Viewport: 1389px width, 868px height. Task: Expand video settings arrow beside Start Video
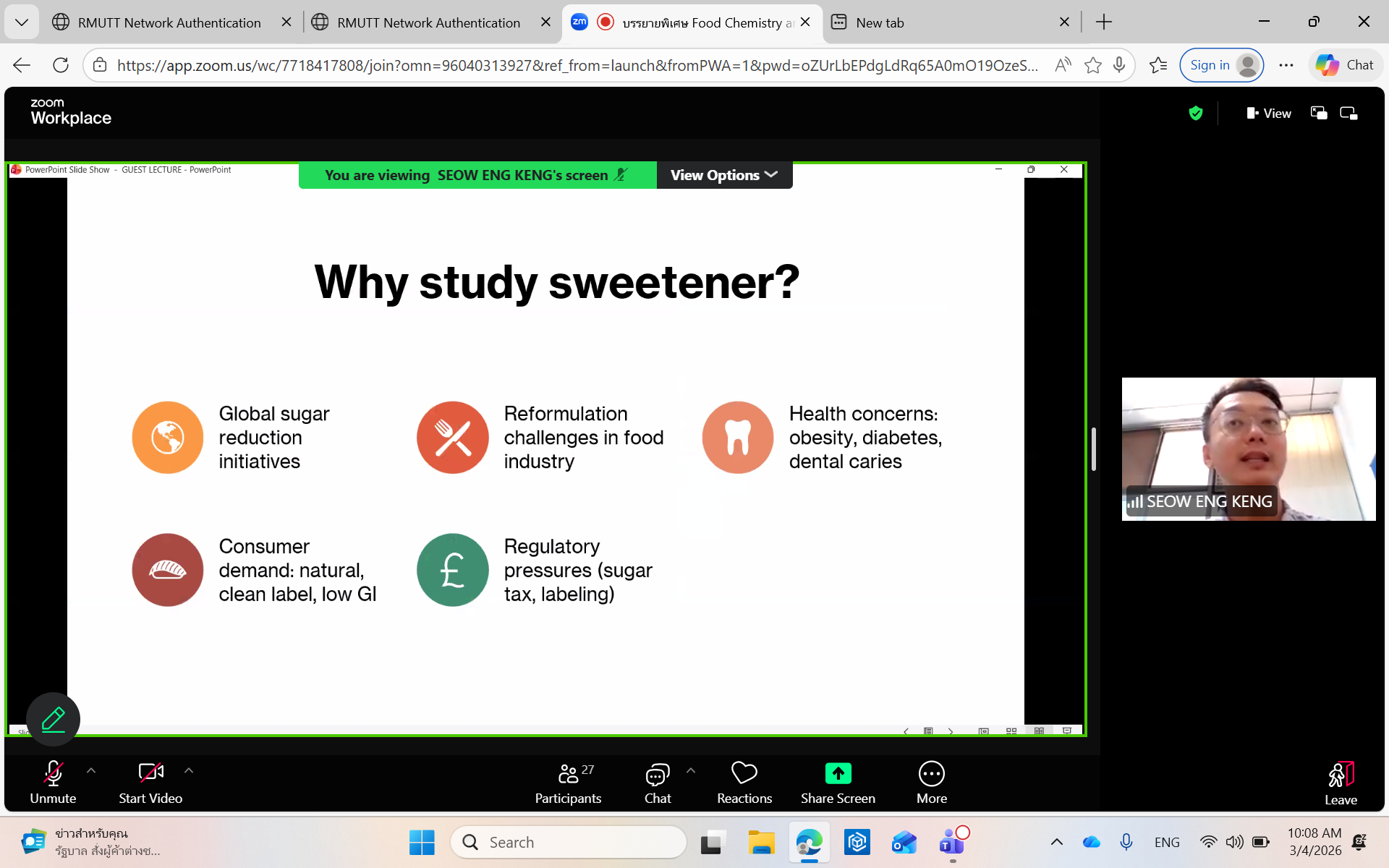[x=189, y=771]
